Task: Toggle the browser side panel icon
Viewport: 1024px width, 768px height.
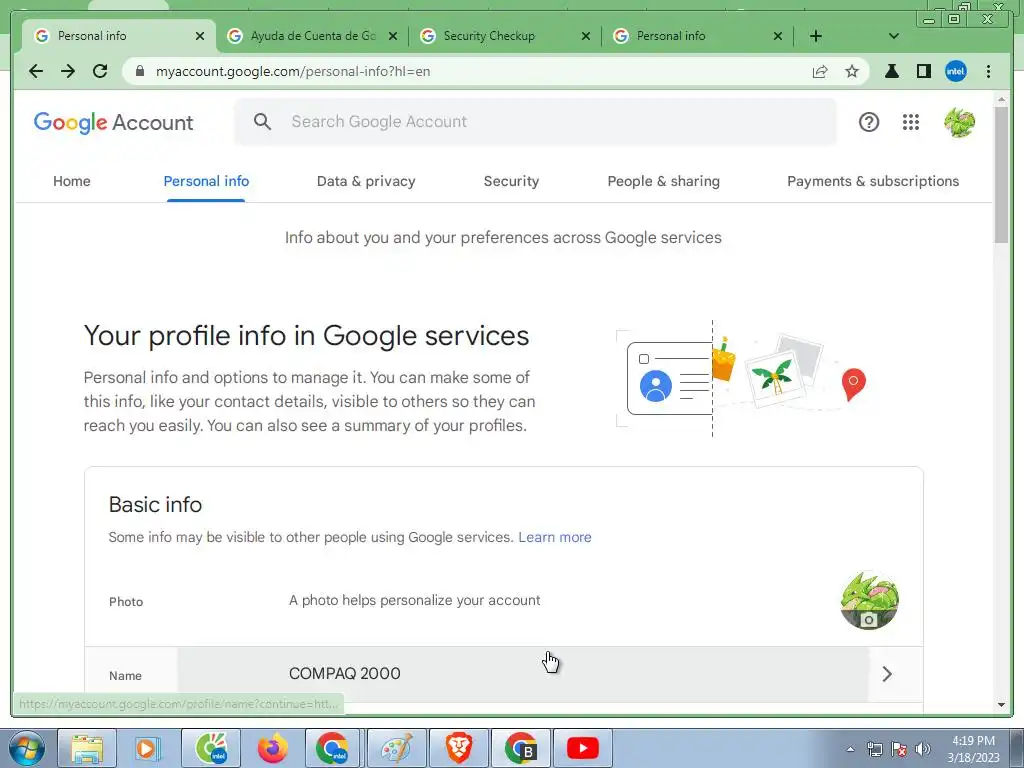Action: pyautogui.click(x=923, y=71)
